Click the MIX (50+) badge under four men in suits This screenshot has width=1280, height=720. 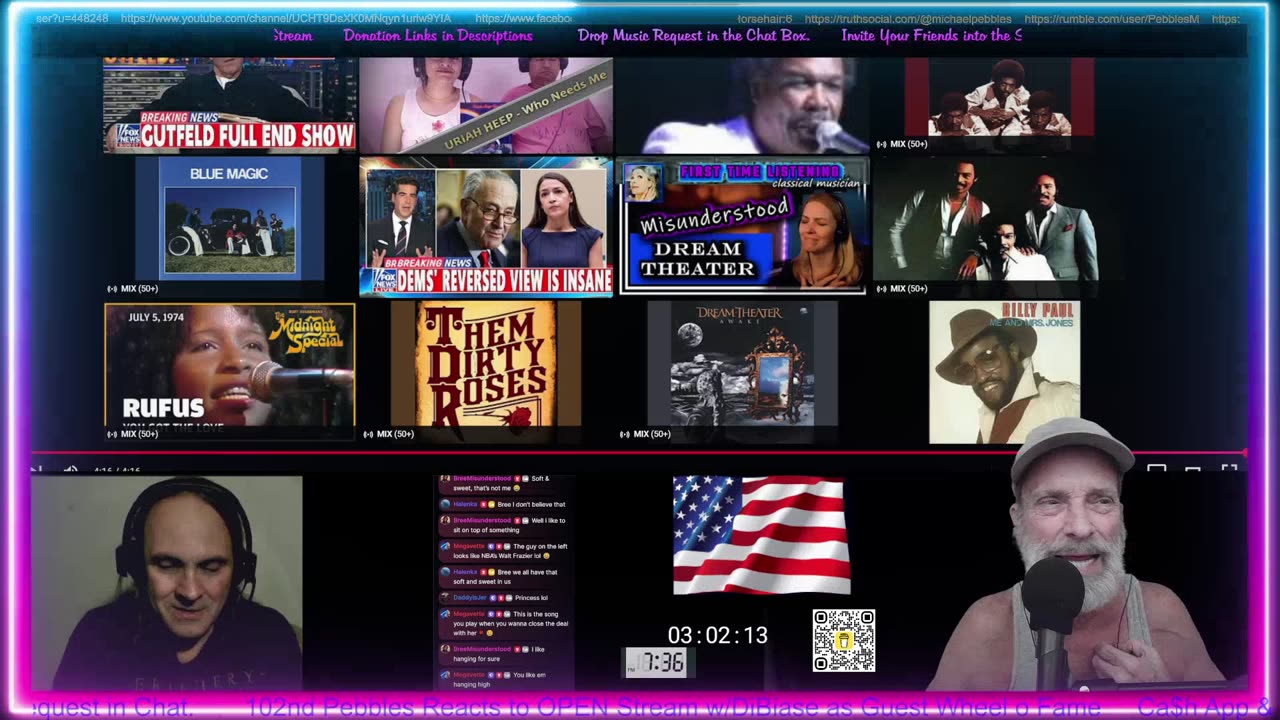(901, 289)
